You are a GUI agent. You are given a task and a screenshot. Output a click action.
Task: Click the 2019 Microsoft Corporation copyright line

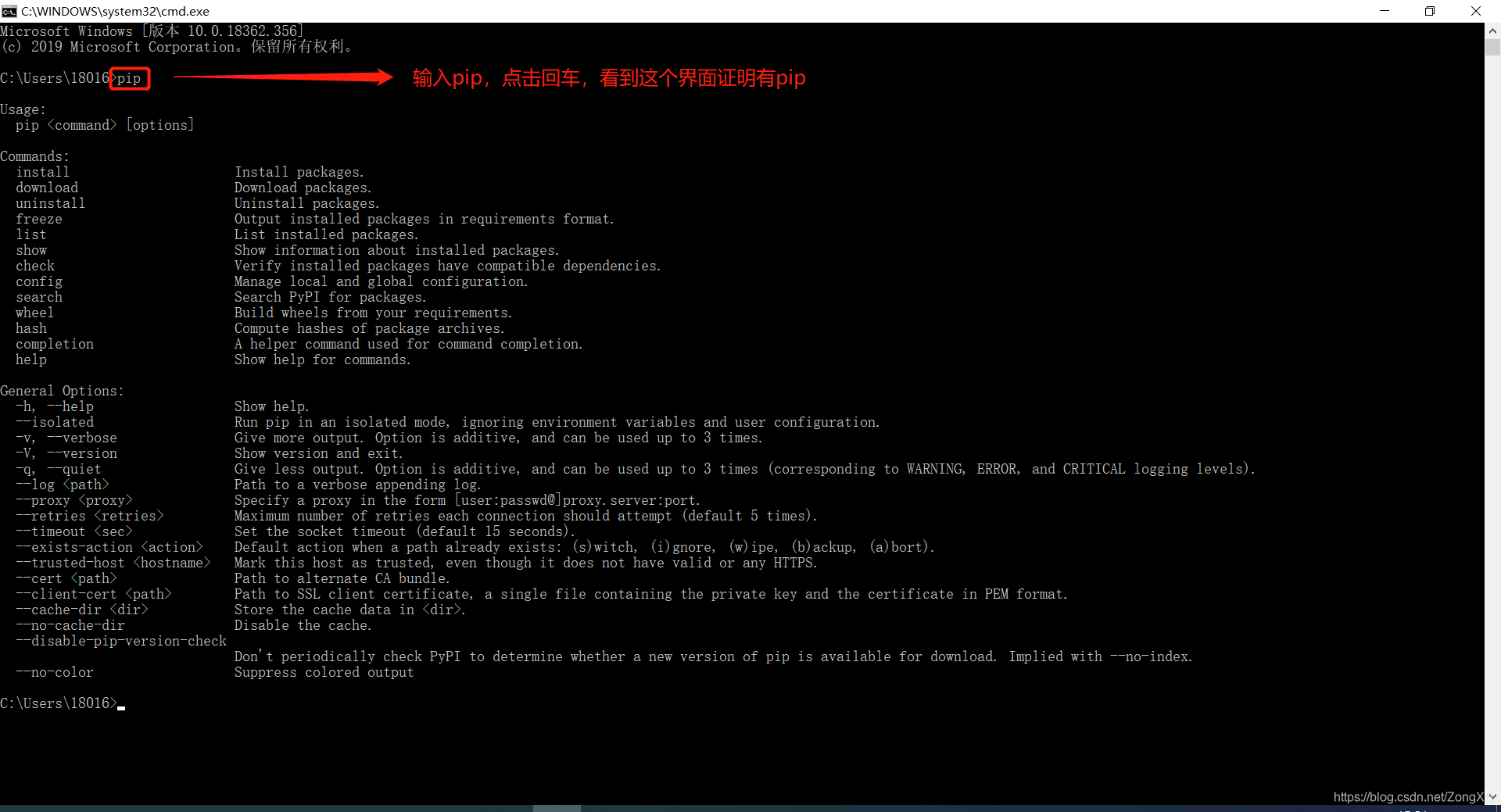click(x=177, y=47)
